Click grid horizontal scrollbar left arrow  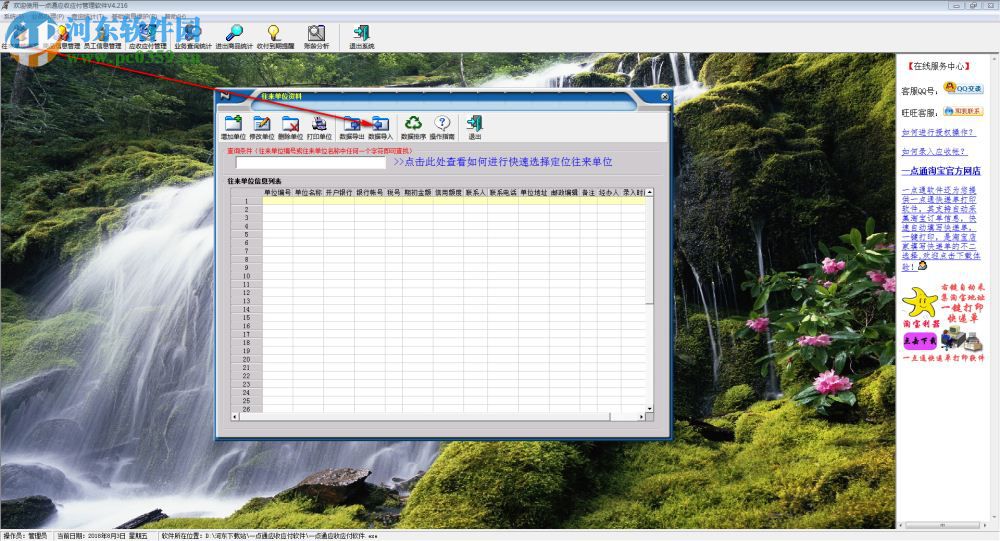[x=235, y=417]
